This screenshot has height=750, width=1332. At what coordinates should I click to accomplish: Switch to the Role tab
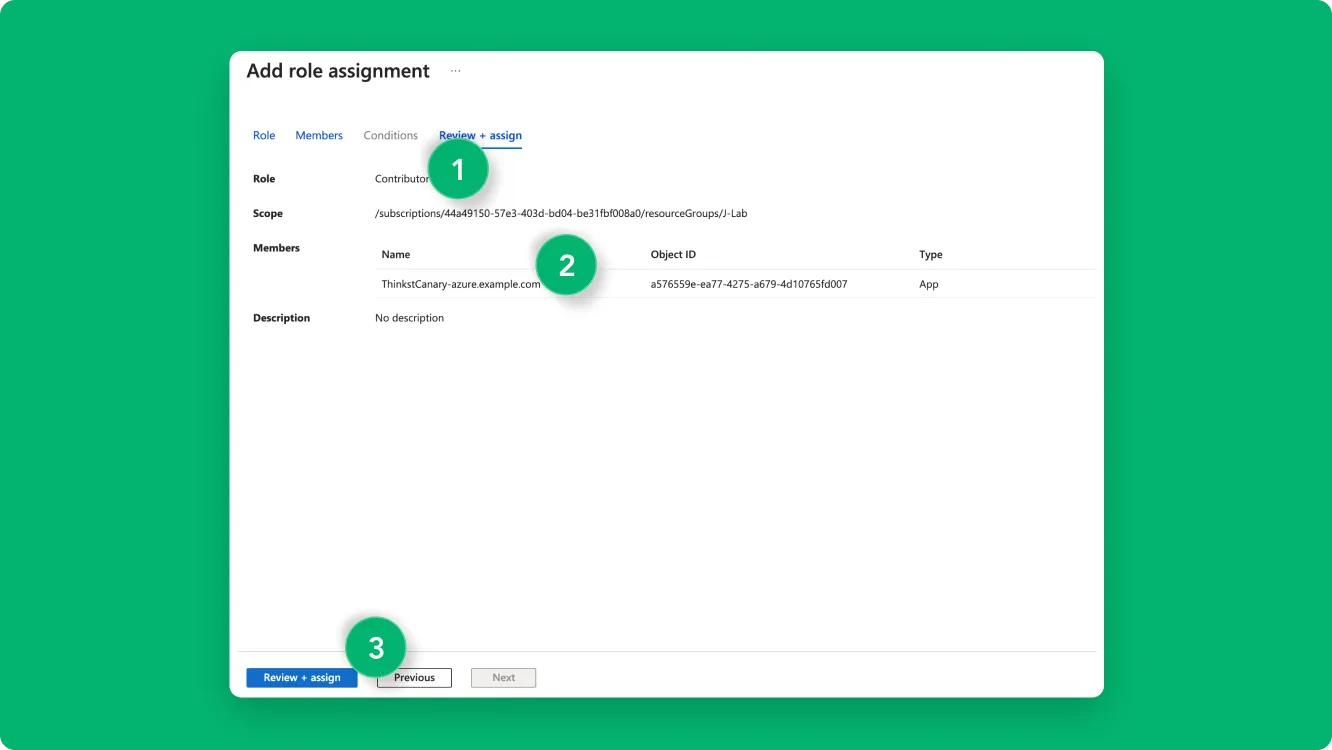click(264, 135)
